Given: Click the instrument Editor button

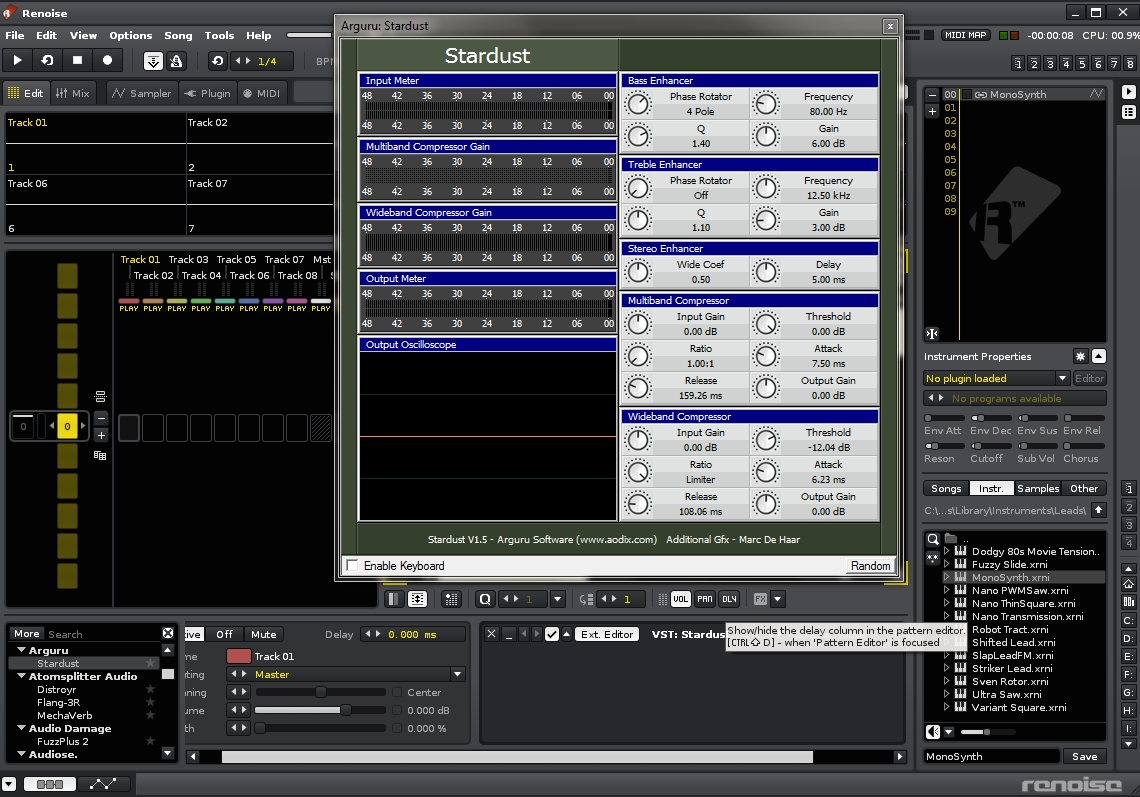Looking at the screenshot, I should pos(1089,378).
